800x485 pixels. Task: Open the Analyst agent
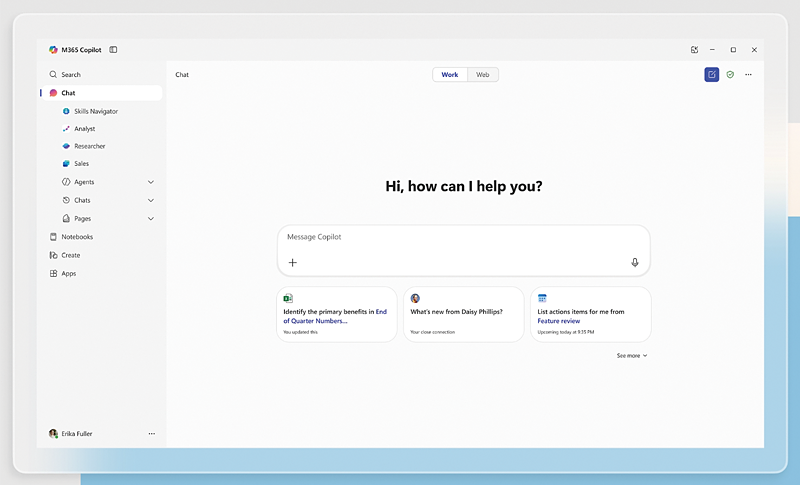(x=85, y=129)
